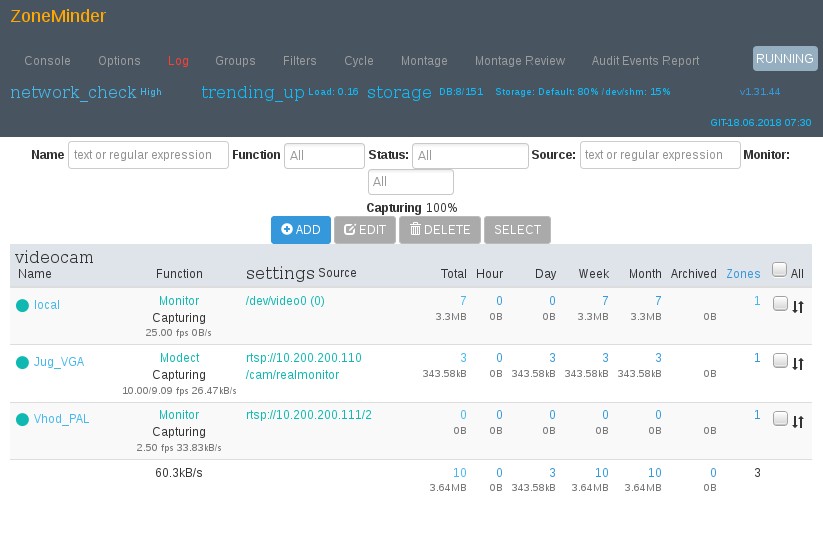This screenshot has height=541, width=823.
Task: Open the Cycle view
Action: [x=359, y=61]
